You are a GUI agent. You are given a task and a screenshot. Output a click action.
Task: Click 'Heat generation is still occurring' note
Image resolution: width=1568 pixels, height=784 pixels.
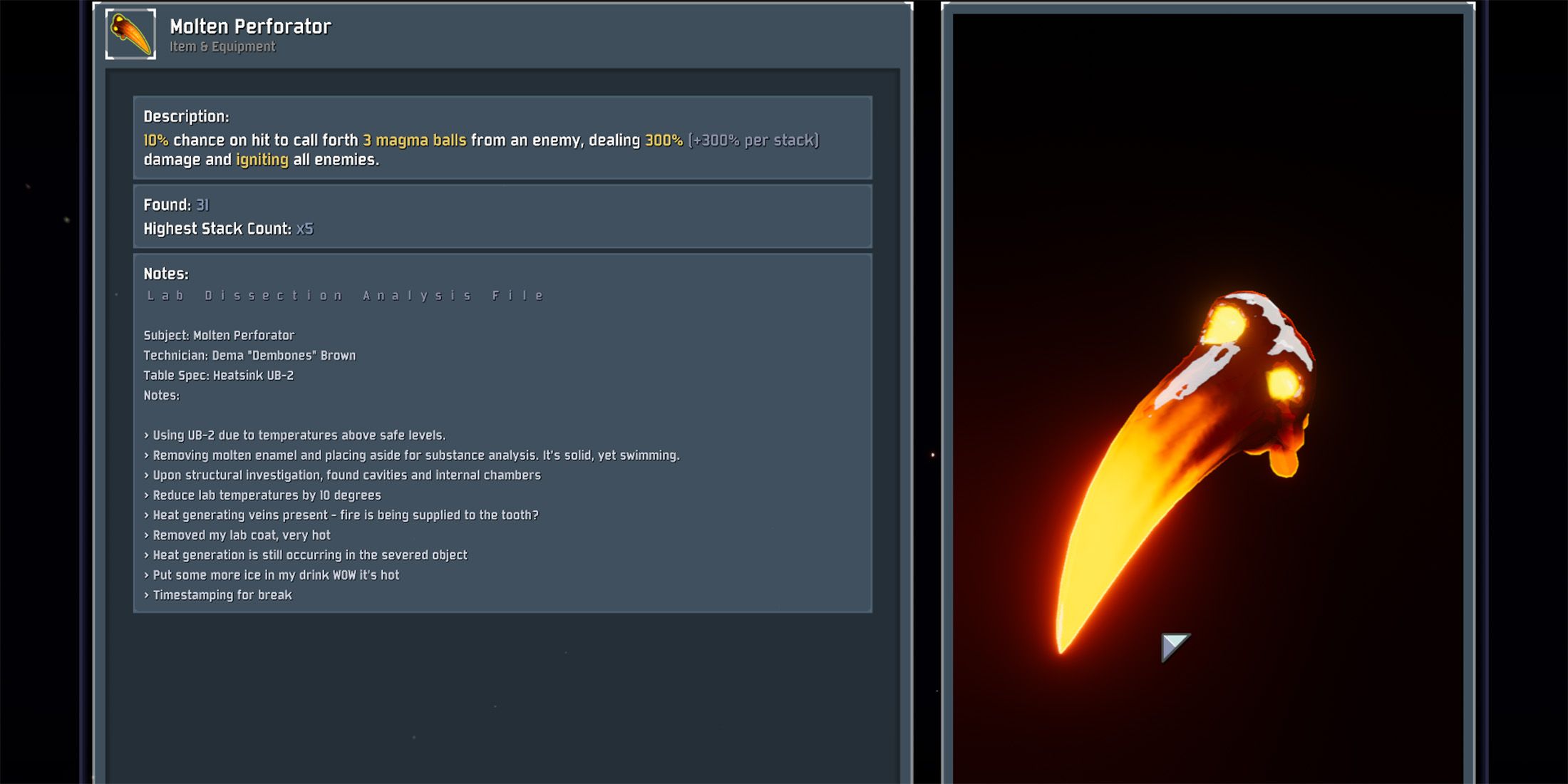pos(305,555)
